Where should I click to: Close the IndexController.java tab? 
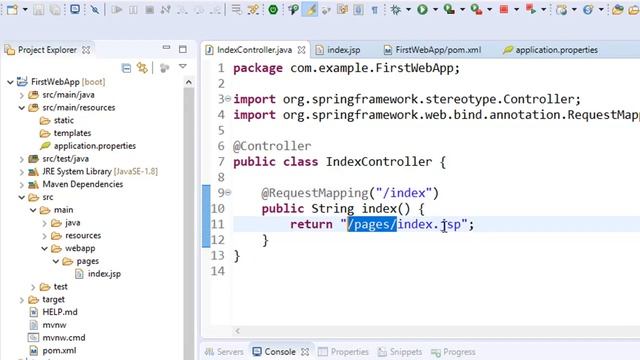[x=301, y=50]
